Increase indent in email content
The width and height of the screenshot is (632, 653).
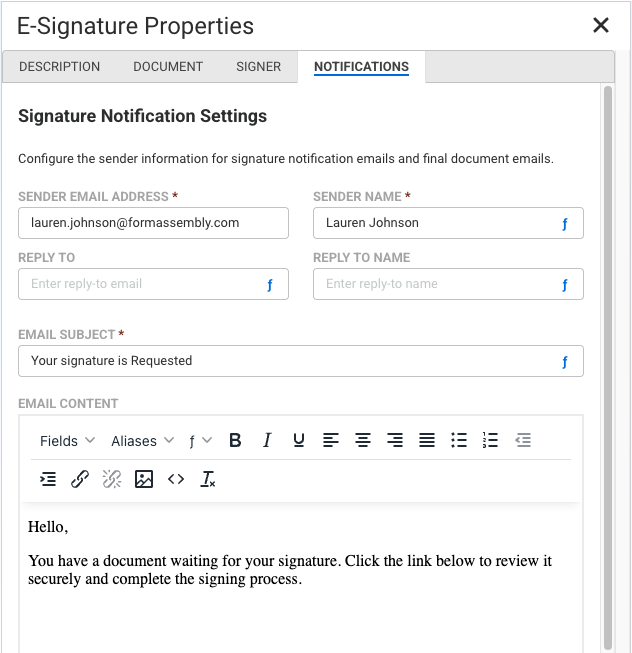(x=48, y=479)
